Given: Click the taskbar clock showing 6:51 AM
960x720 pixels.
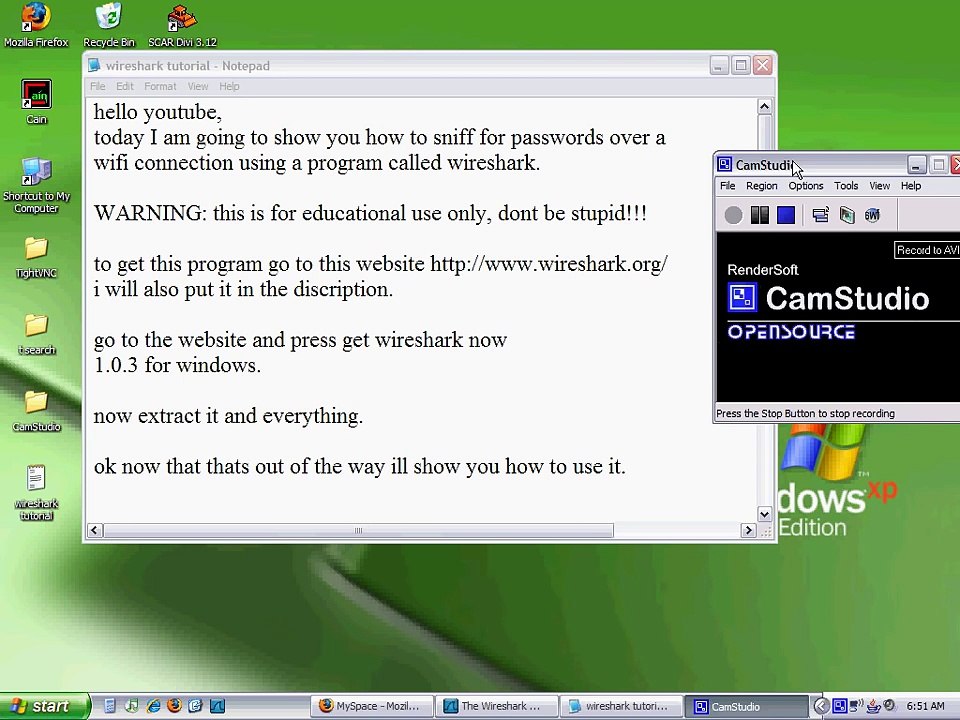Looking at the screenshot, I should [925, 706].
